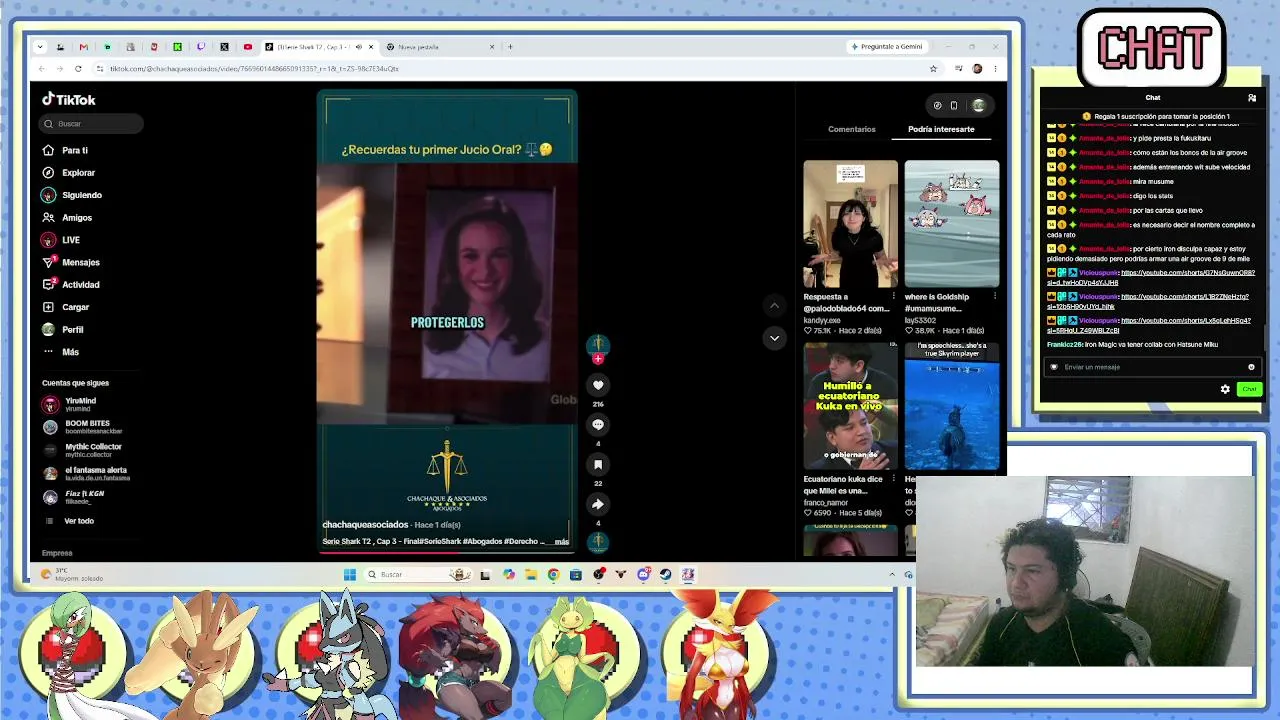
Task: Like the video with the heart icon
Action: pos(598,385)
